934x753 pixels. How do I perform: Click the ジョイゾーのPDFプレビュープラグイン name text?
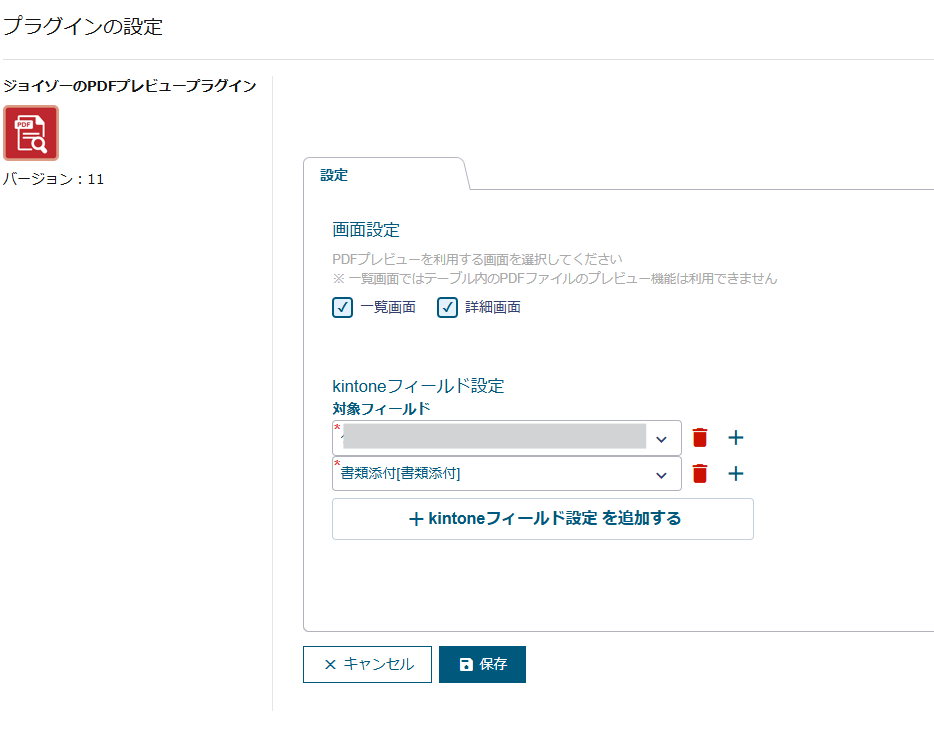(x=129, y=86)
